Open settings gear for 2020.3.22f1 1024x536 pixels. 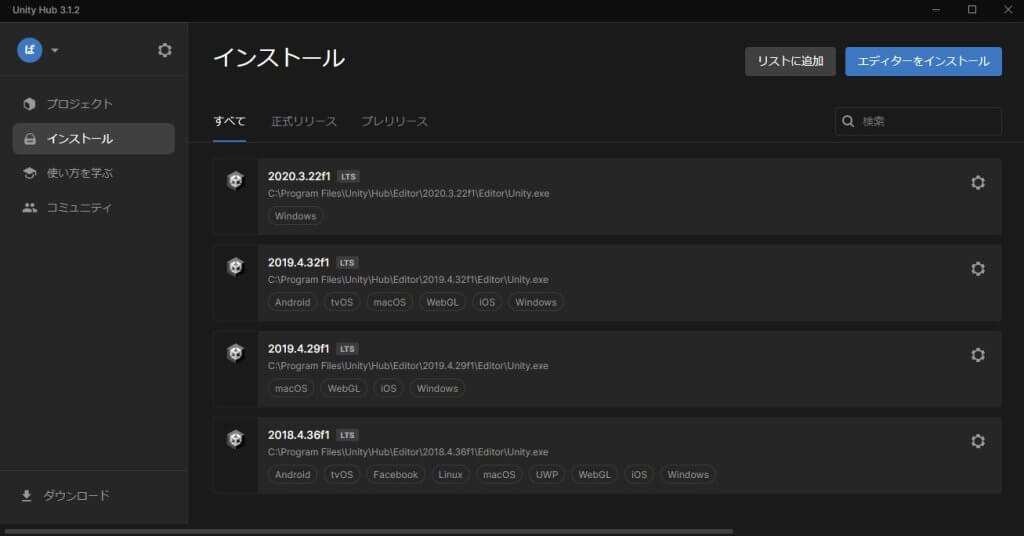978,183
